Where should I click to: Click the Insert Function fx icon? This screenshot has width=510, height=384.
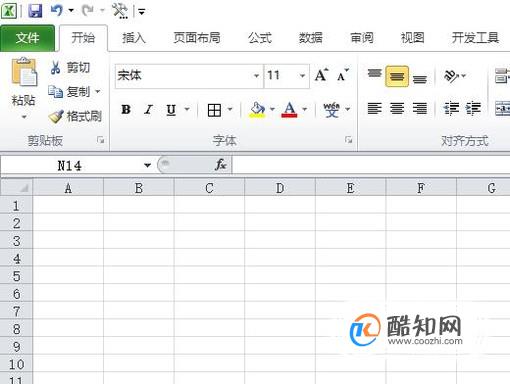220,165
